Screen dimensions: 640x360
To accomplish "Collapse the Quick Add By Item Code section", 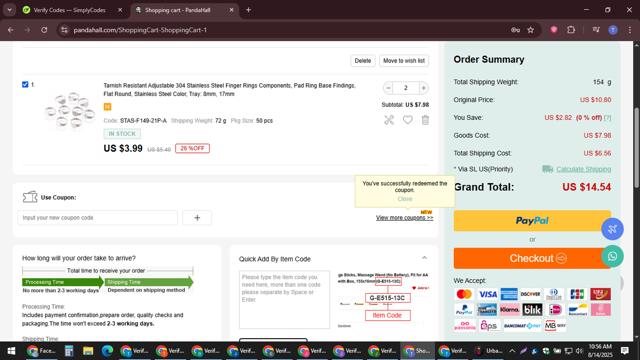I will 424,258.
